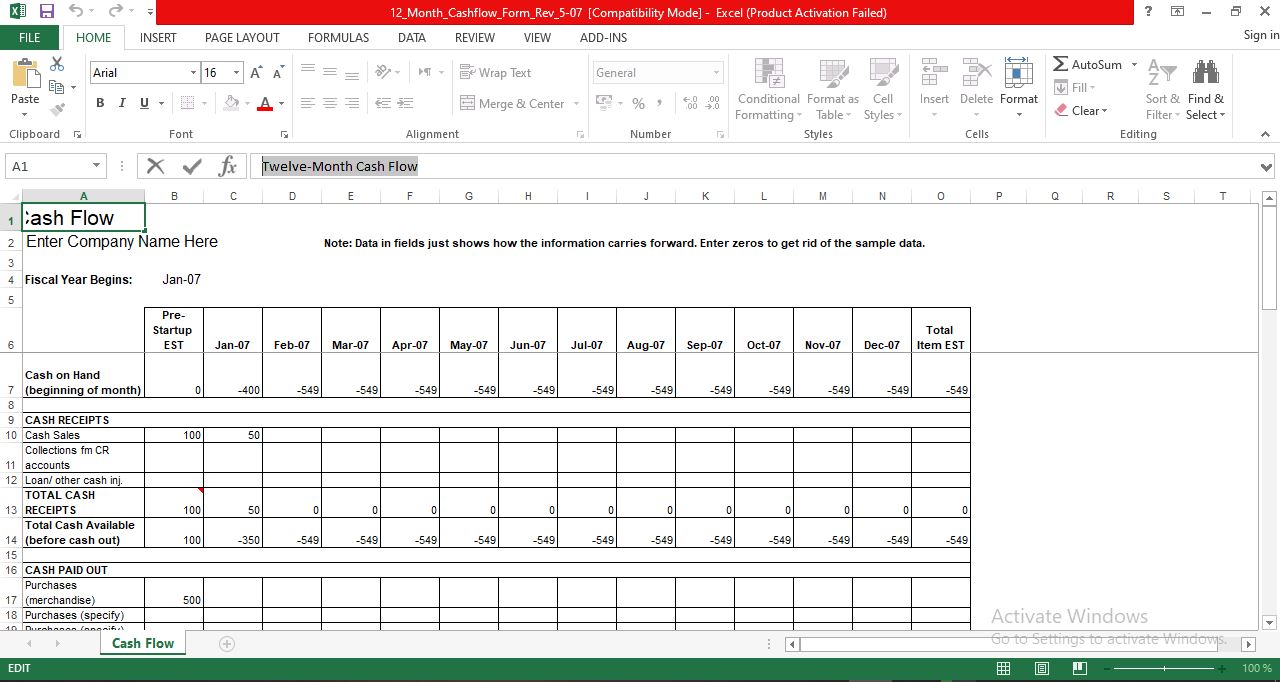The height and width of the screenshot is (682, 1280).
Task: Open Conditional Formatting options
Action: pyautogui.click(x=767, y=89)
